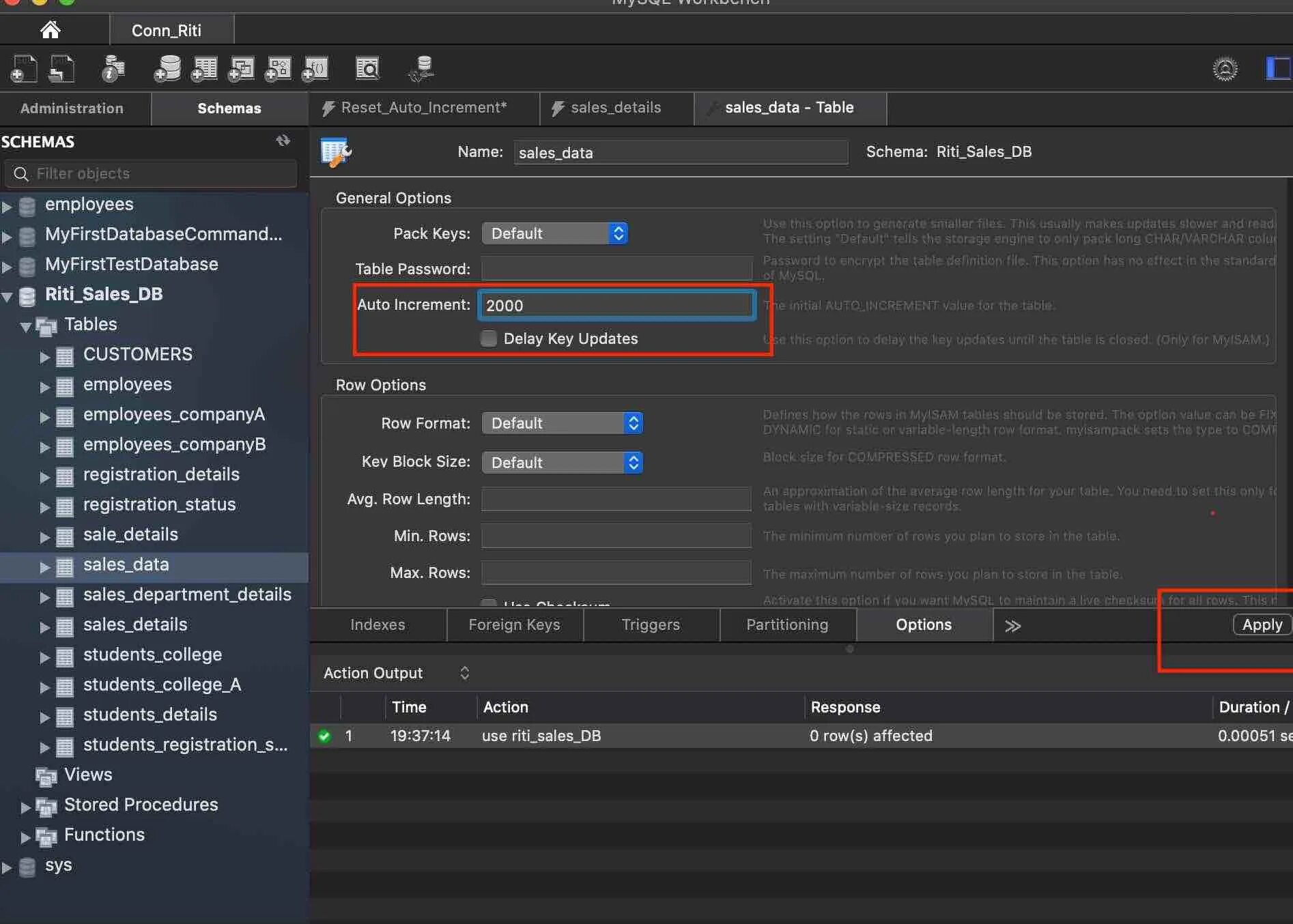Create a new view toolbar icon
The width and height of the screenshot is (1293, 924).
click(x=241, y=68)
